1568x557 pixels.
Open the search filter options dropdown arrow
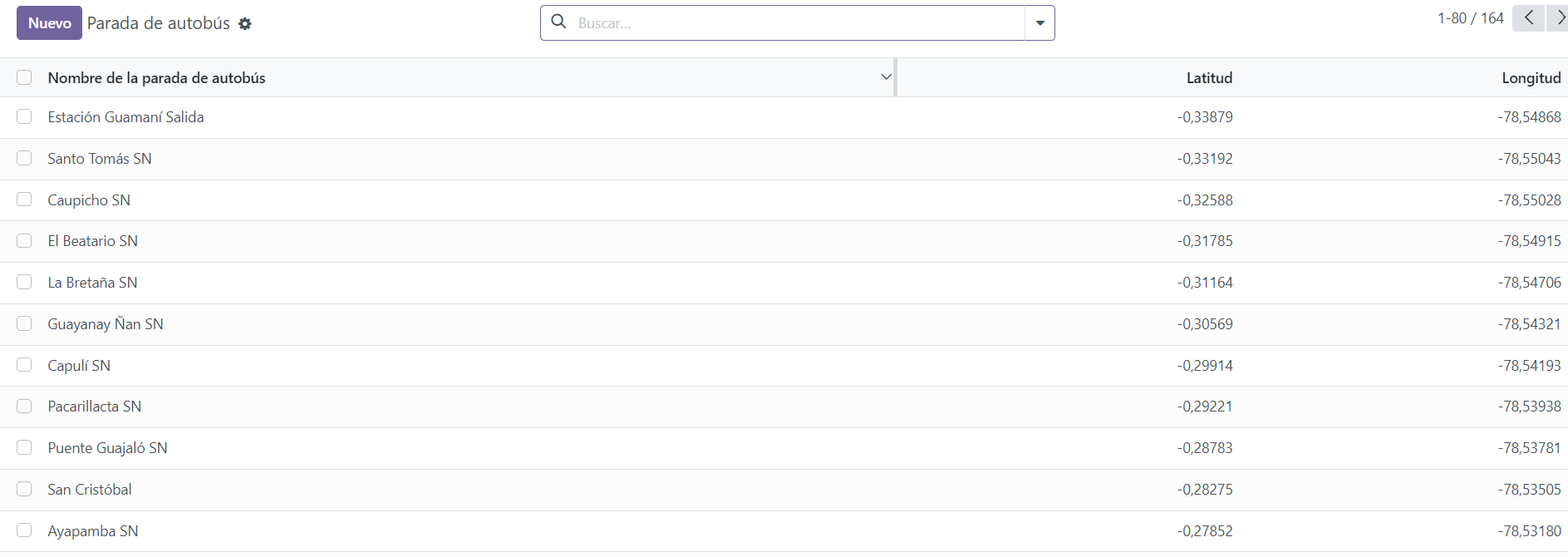(x=1040, y=23)
